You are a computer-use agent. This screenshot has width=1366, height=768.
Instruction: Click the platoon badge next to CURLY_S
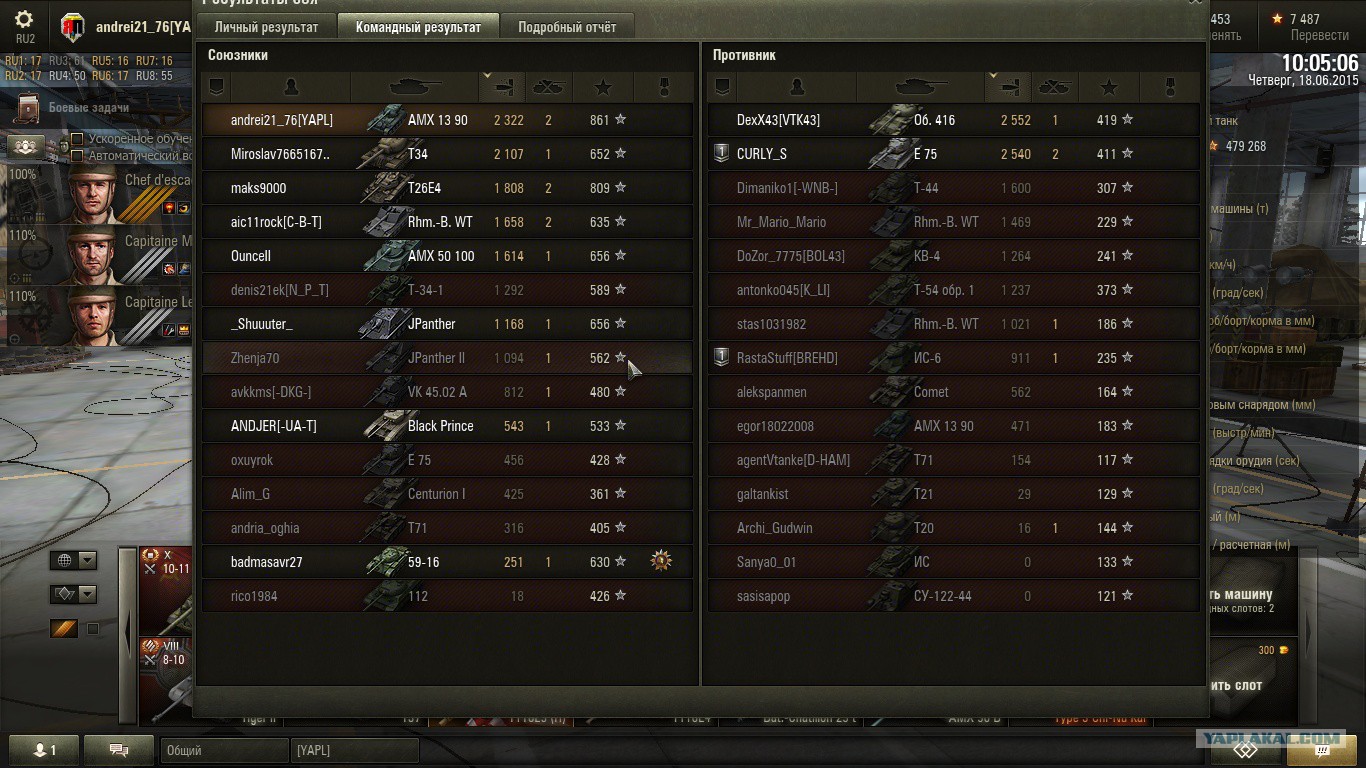click(721, 154)
